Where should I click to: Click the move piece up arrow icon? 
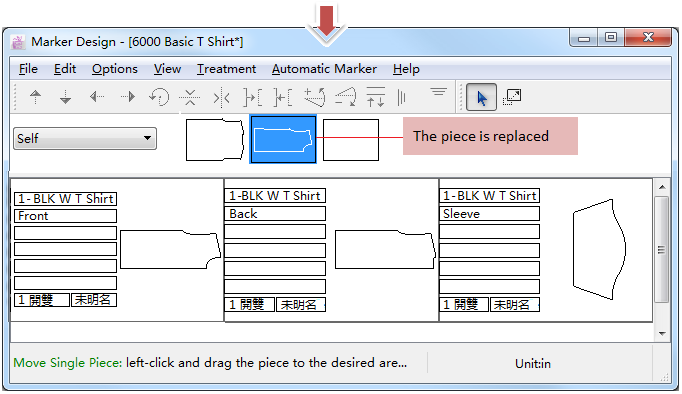point(36,97)
